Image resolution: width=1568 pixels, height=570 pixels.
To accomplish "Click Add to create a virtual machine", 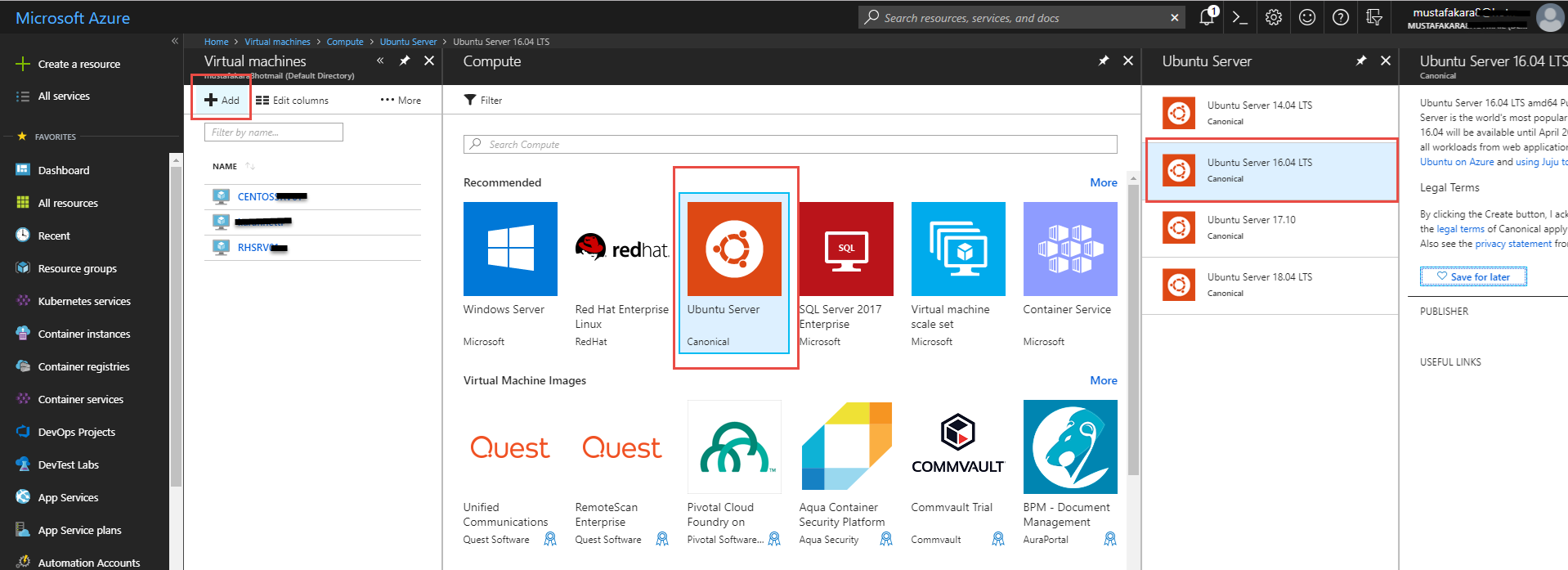I will [x=222, y=100].
